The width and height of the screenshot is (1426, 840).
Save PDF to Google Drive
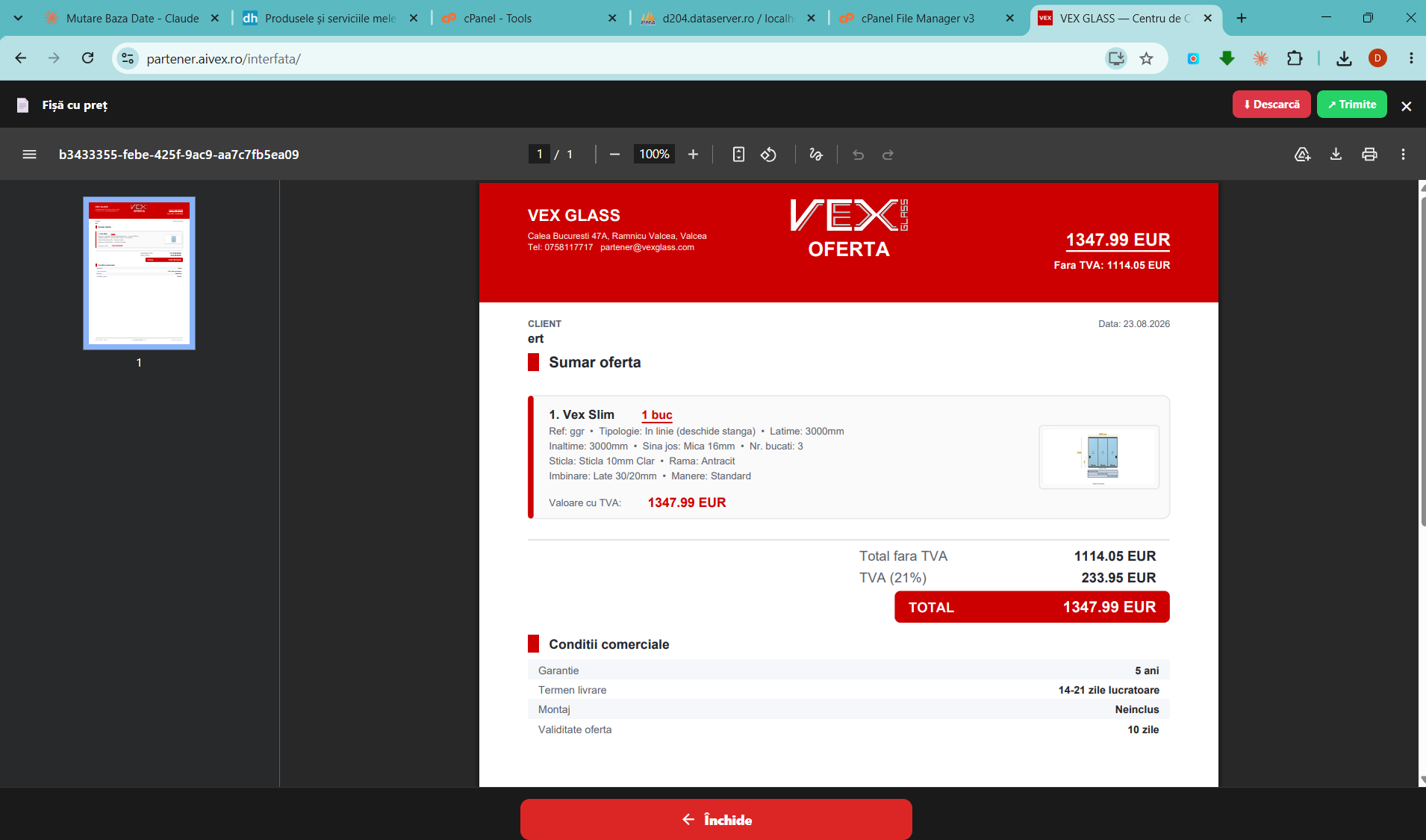click(x=1302, y=155)
